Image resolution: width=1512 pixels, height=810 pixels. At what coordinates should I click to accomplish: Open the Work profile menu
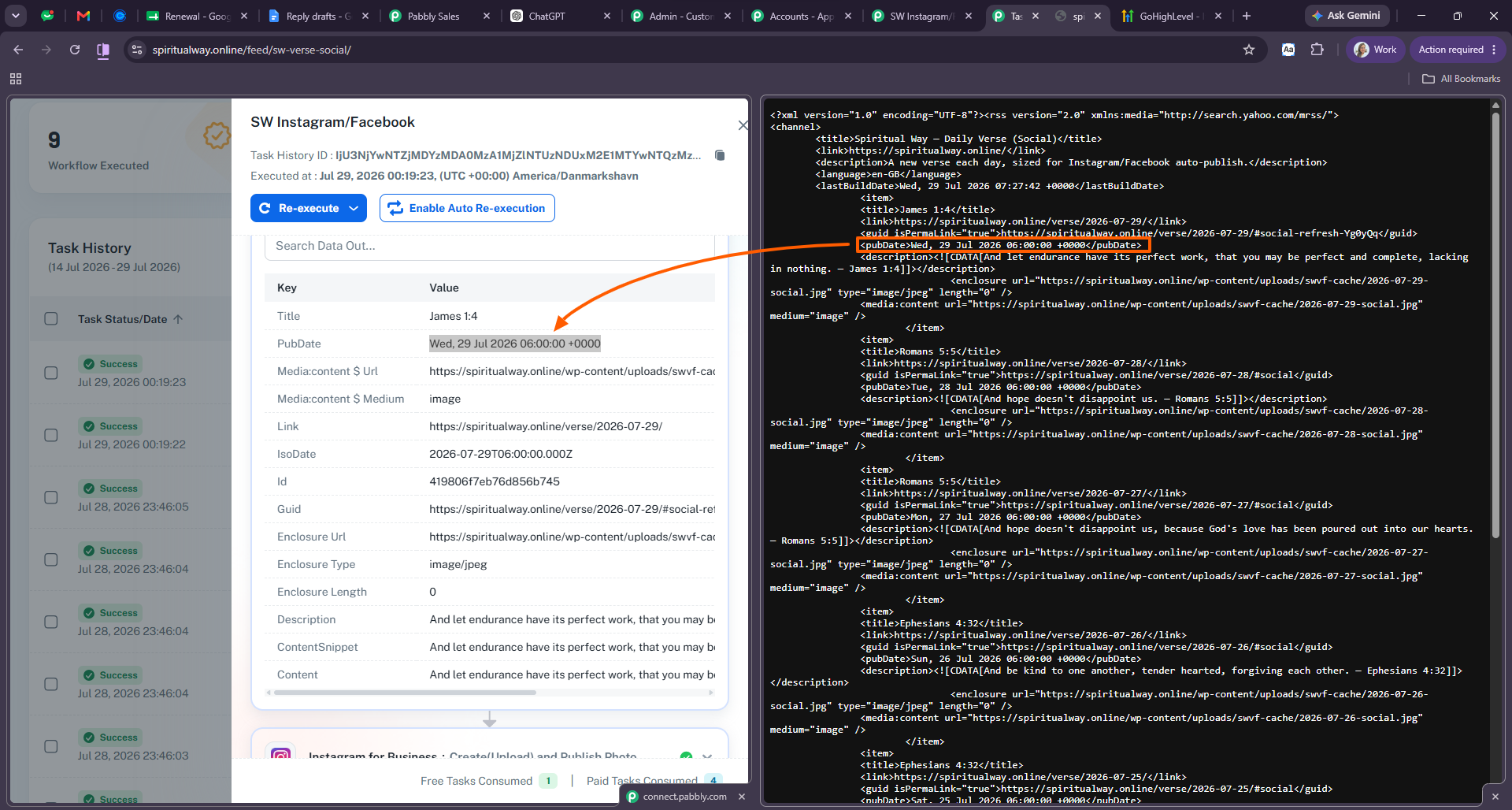(x=1375, y=50)
